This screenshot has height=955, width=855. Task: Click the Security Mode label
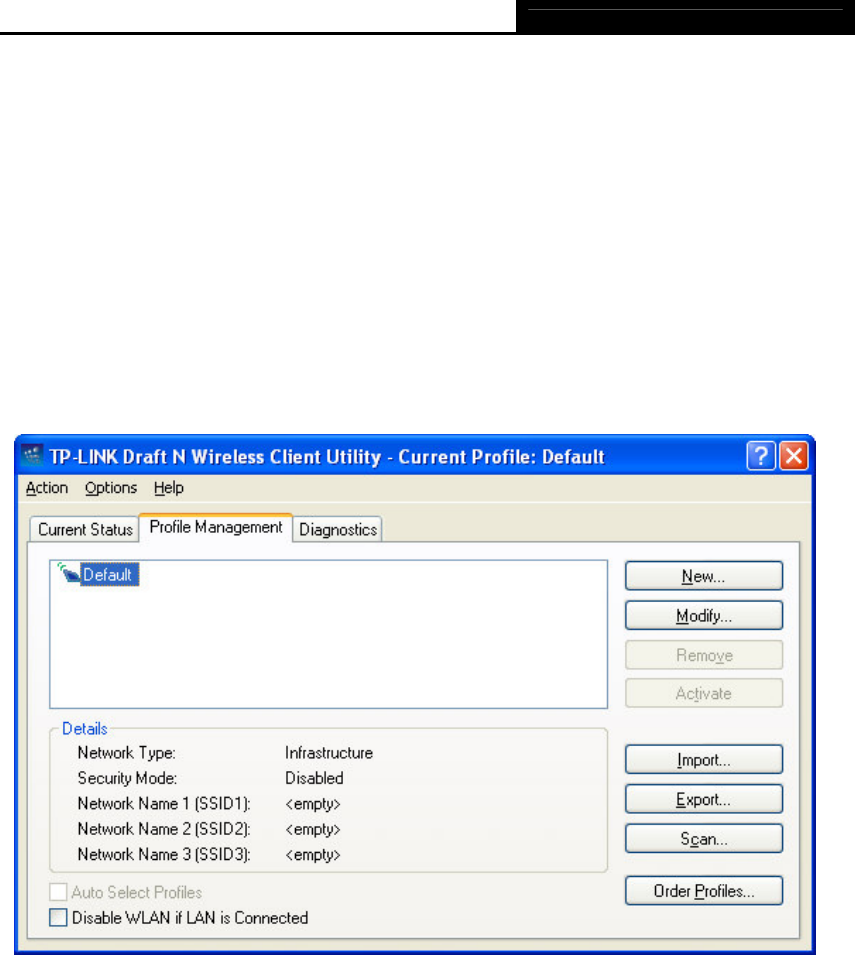pos(127,778)
